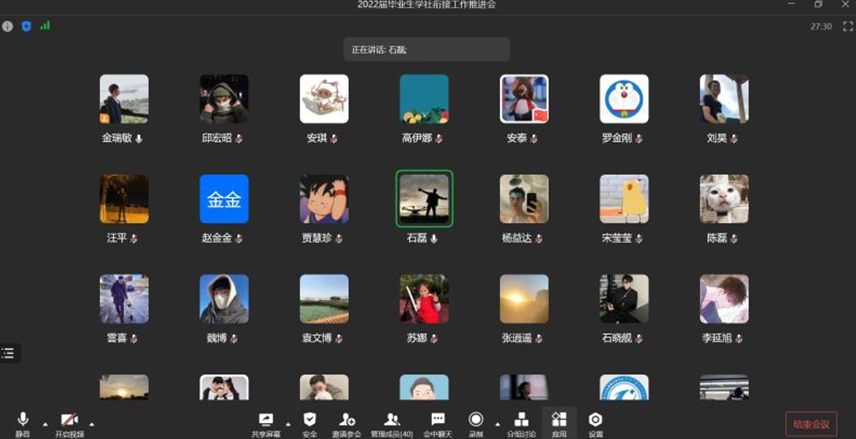Invite participants via 邀请参会
The image size is (856, 439).
tap(347, 422)
